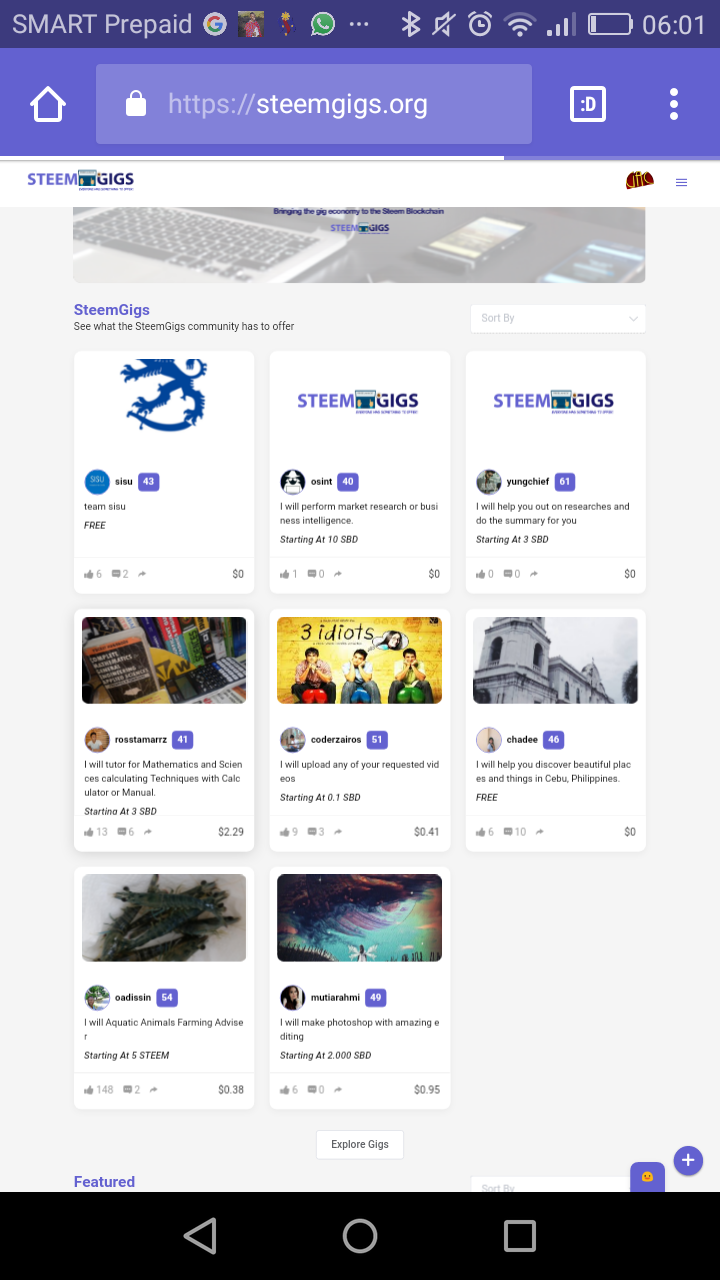Open user rosstamarrz's profile name

pos(141,740)
